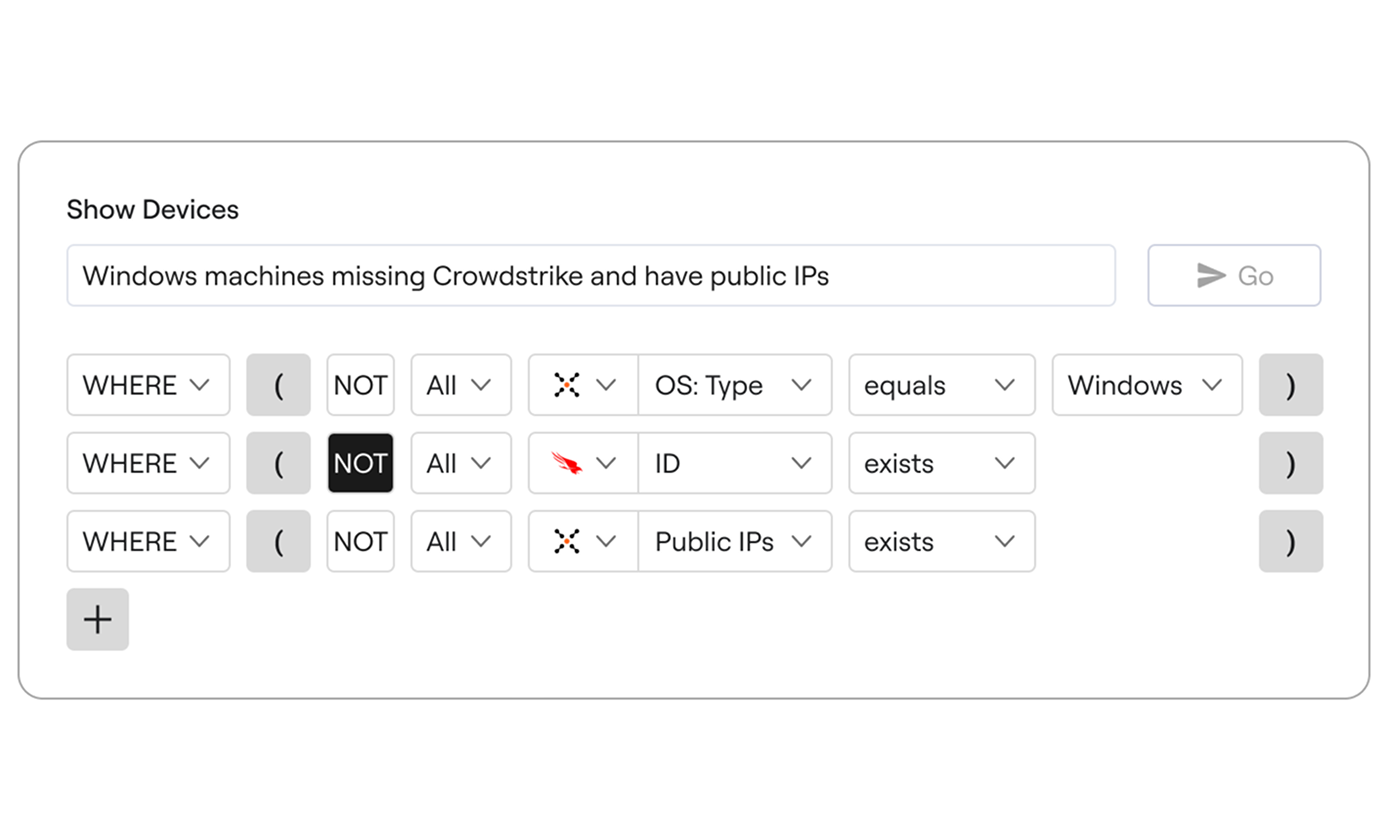
Task: Click the plus icon to add a filter row
Action: (97, 619)
